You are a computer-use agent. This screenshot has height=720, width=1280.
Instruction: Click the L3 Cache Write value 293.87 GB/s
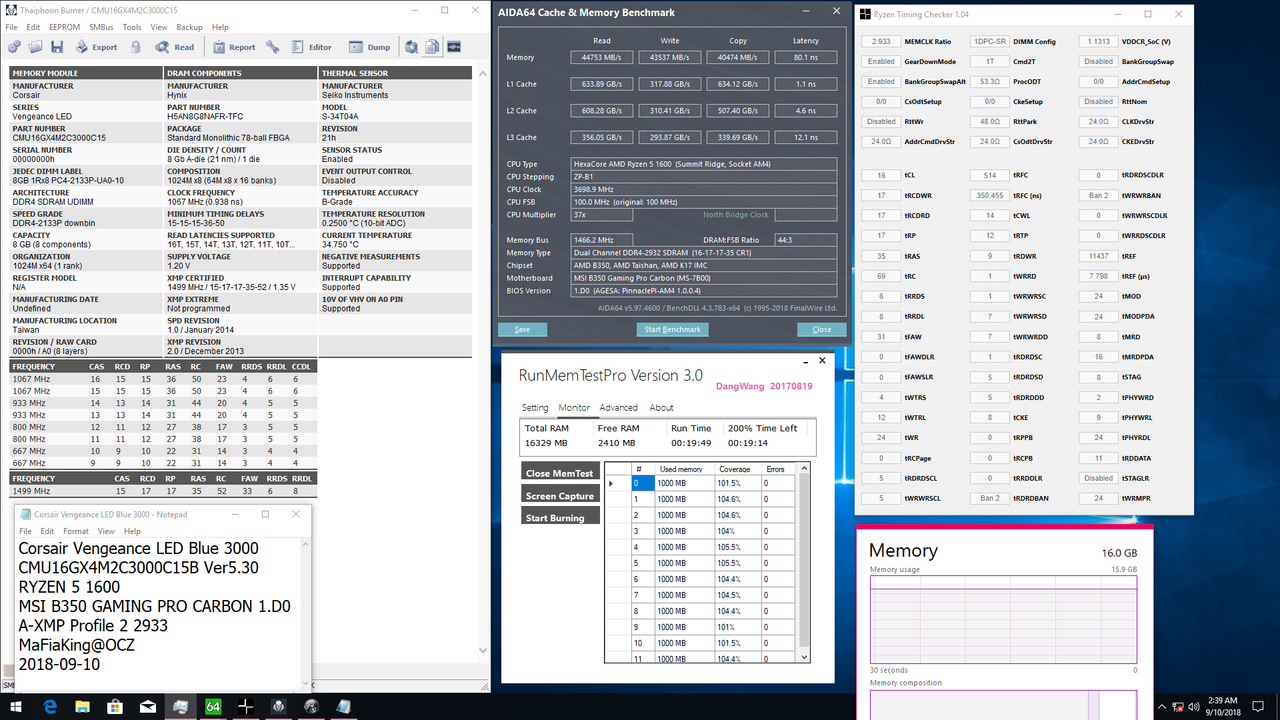tap(670, 137)
